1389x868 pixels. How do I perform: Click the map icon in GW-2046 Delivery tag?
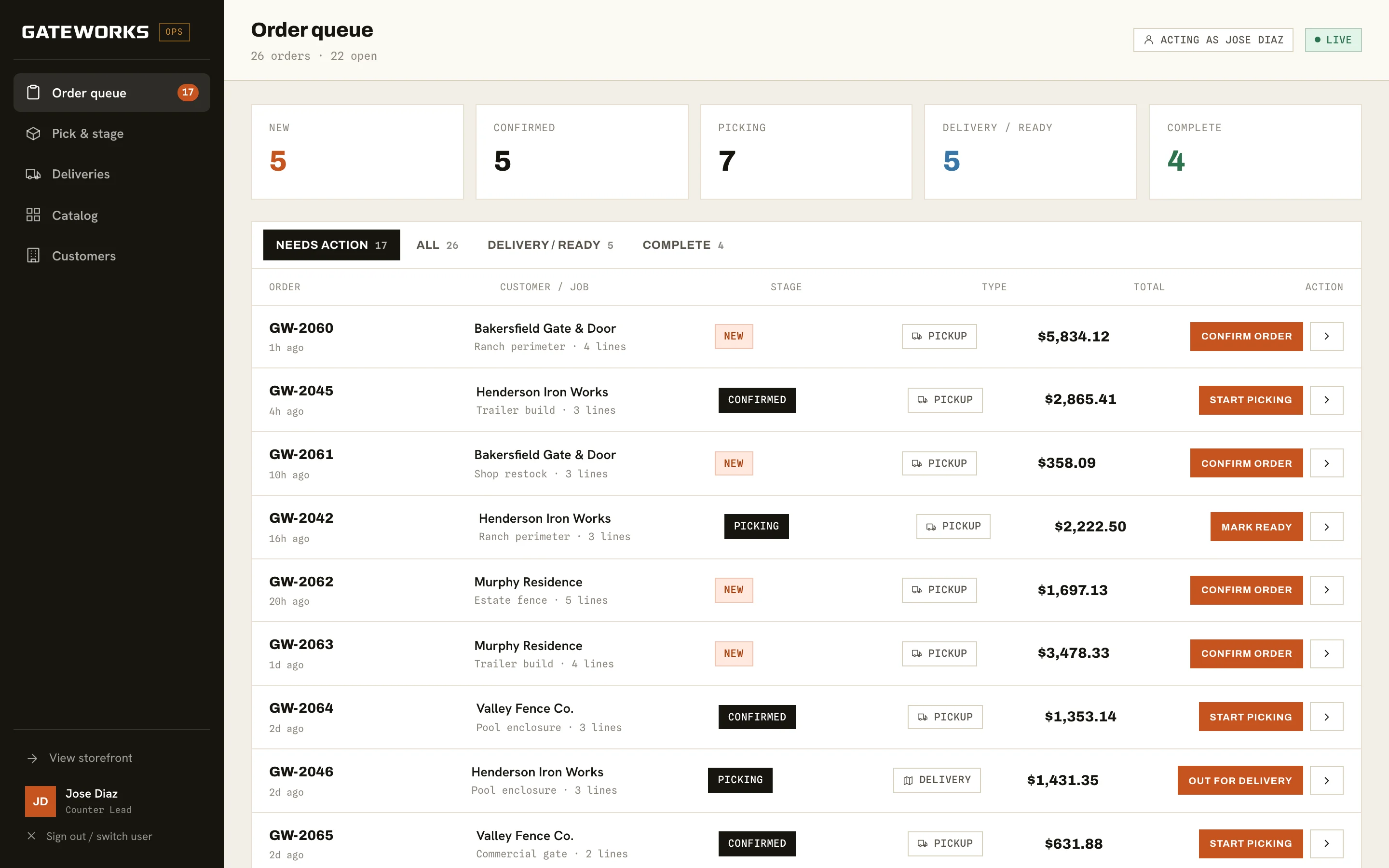pos(908,780)
